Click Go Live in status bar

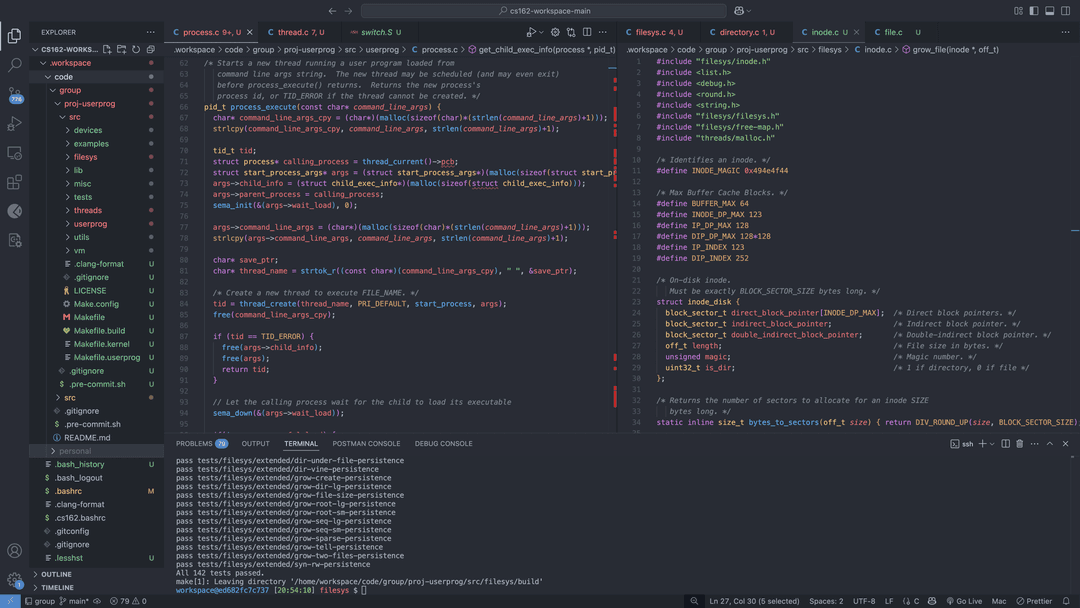(963, 601)
